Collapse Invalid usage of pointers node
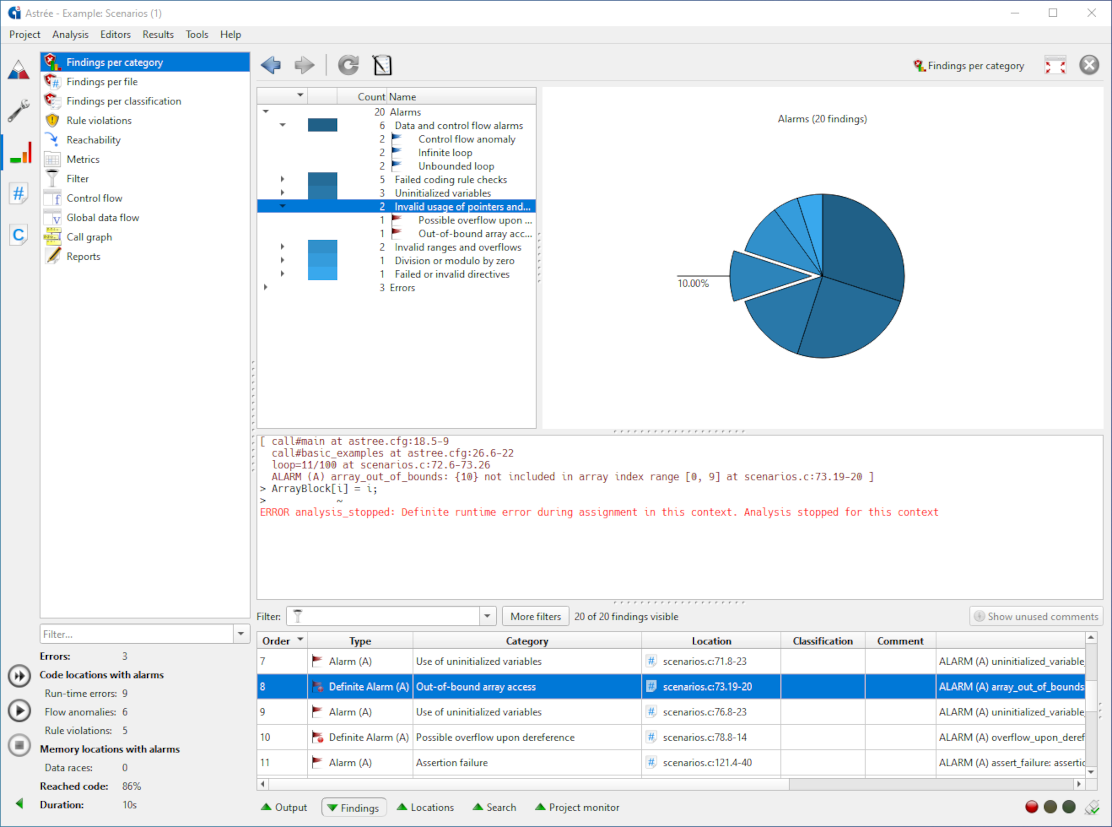Screen dimensions: 1112x827 (282, 206)
